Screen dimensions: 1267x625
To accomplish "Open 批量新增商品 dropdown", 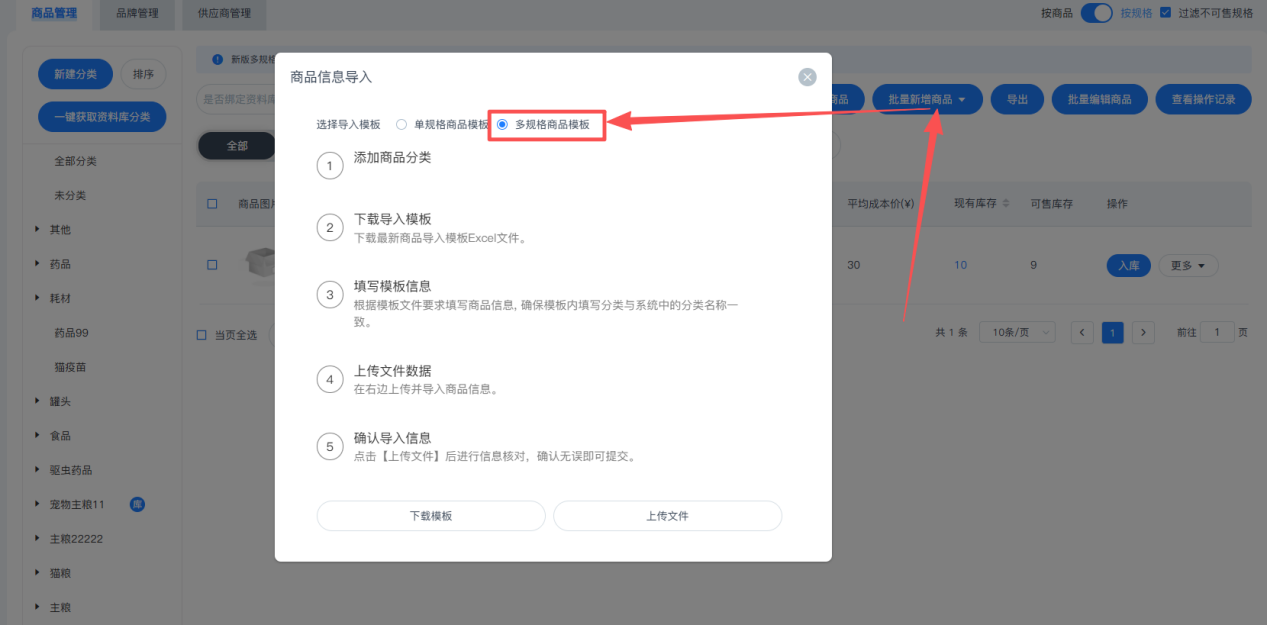I will [927, 99].
